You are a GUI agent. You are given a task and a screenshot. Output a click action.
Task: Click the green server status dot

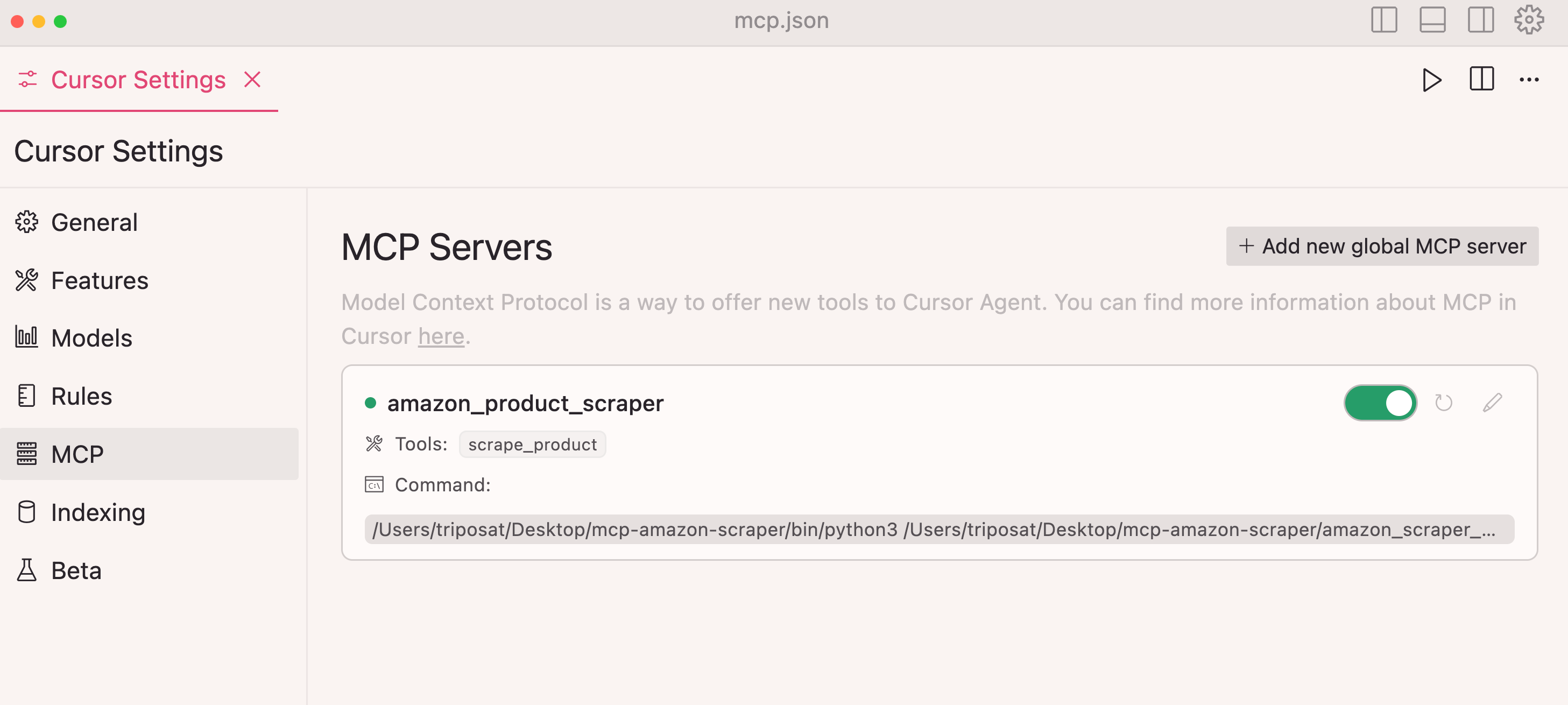(x=370, y=403)
